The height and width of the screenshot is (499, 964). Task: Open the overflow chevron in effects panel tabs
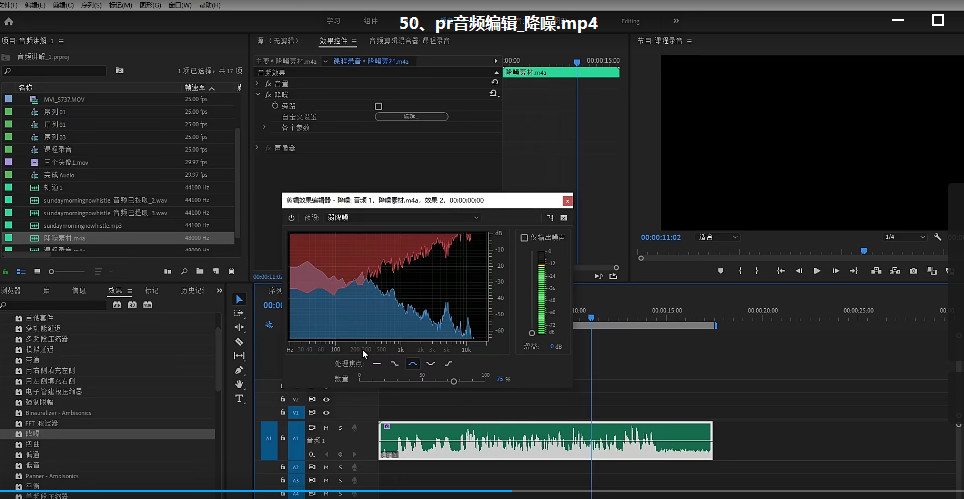pos(220,290)
